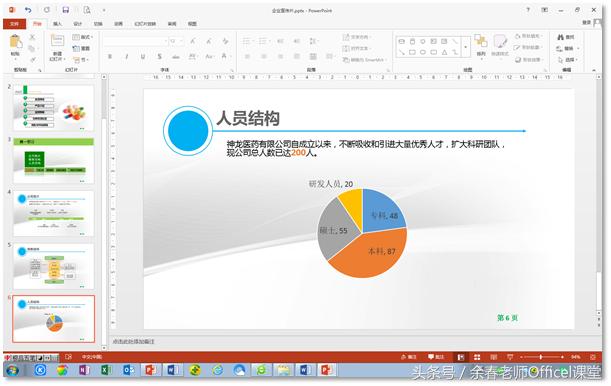Click the Increase Font Size icon
Viewport: 611px width, 386px height.
click(193, 41)
